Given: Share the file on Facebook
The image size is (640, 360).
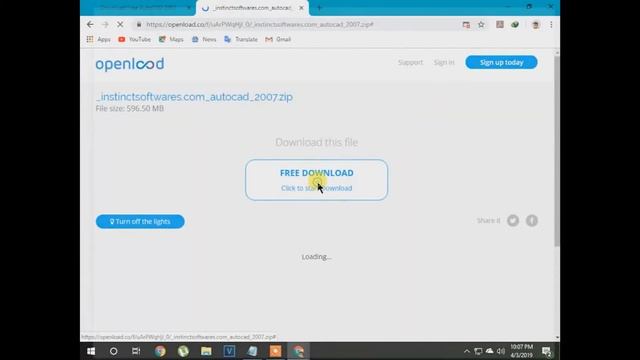Looking at the screenshot, I should [531, 221].
